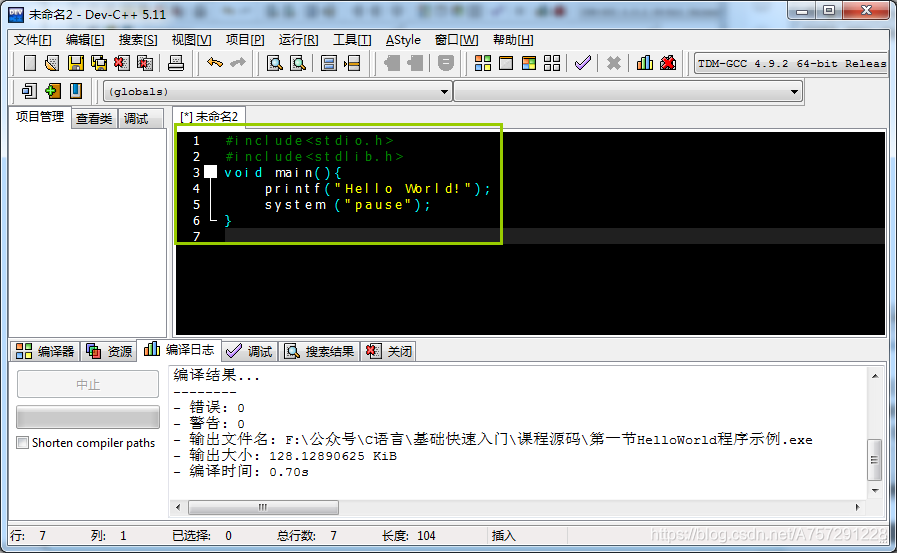Image resolution: width=897 pixels, height=553 pixels.
Task: Click the Save All toolbar icon
Action: coord(98,63)
